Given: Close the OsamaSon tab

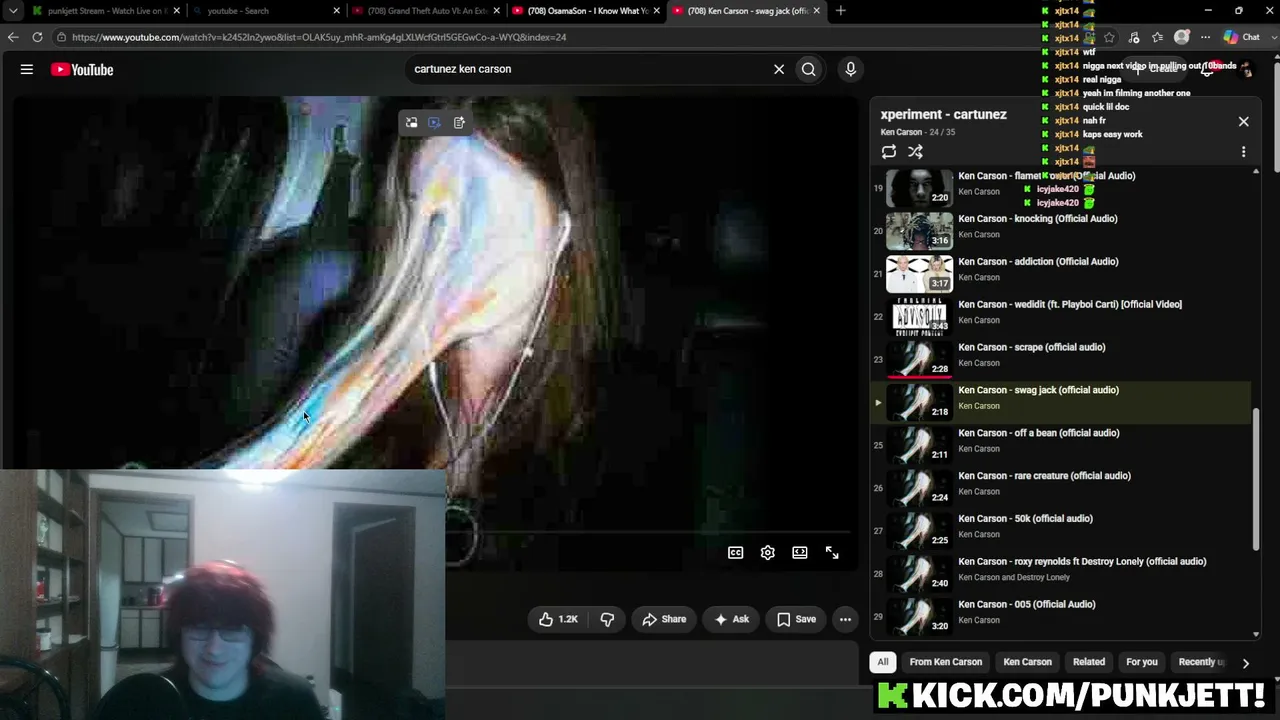Looking at the screenshot, I should coord(656,11).
